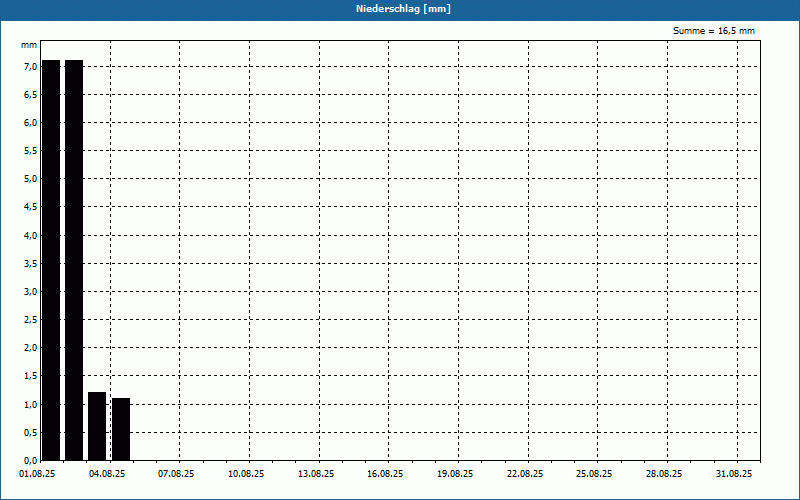800x500 pixels.
Task: Click the 4,5 axis value
Action: pos(30,207)
